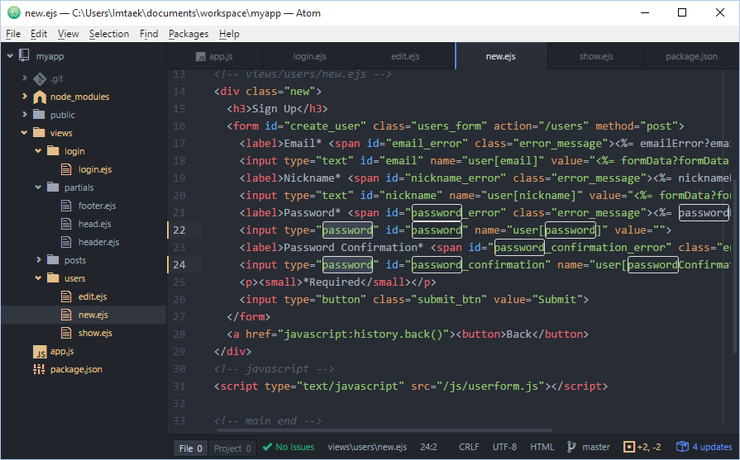Viewport: 740px width, 460px height.
Task: Expand the .git folder chevron
Action: pyautogui.click(x=25, y=78)
